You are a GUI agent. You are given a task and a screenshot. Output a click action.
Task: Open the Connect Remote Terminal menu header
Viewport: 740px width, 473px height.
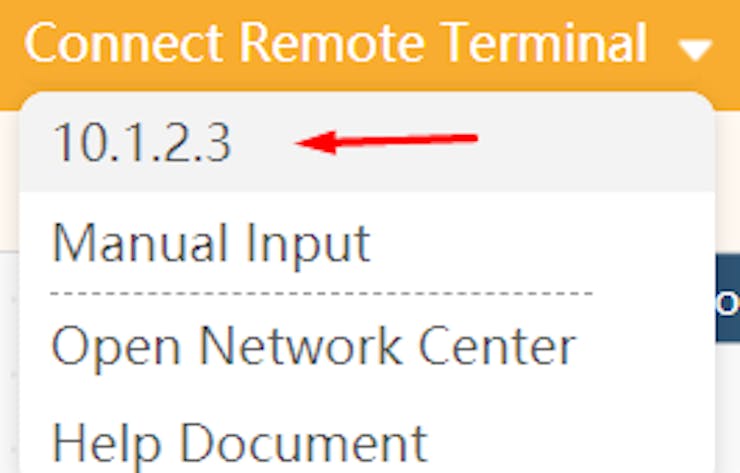pos(335,44)
